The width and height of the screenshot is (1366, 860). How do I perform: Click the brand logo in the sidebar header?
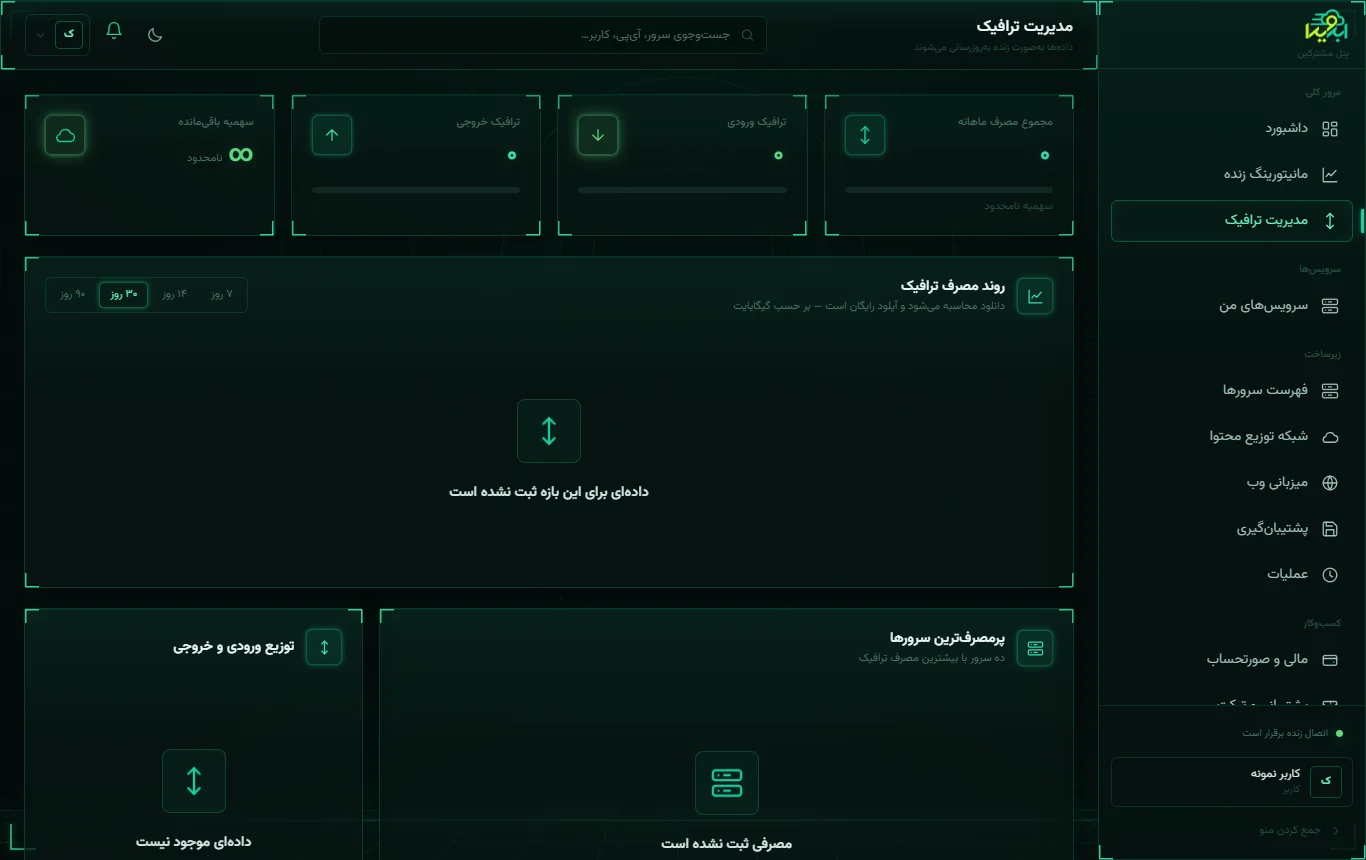click(1326, 26)
